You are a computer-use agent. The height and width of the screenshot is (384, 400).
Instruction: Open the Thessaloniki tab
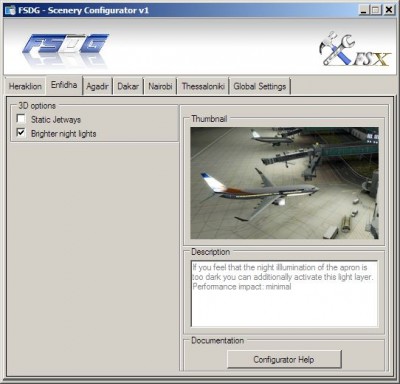[x=203, y=86]
